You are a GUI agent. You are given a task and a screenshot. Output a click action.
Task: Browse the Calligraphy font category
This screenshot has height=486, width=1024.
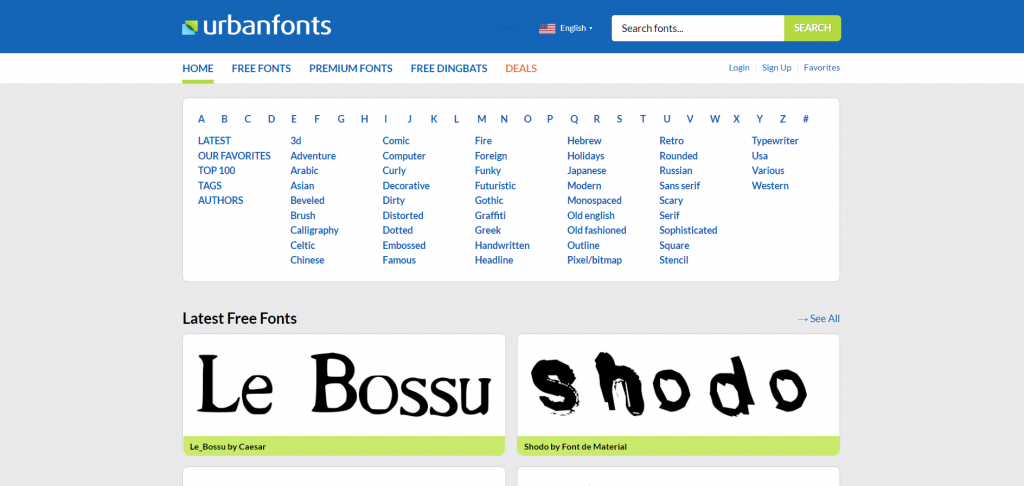(x=314, y=230)
